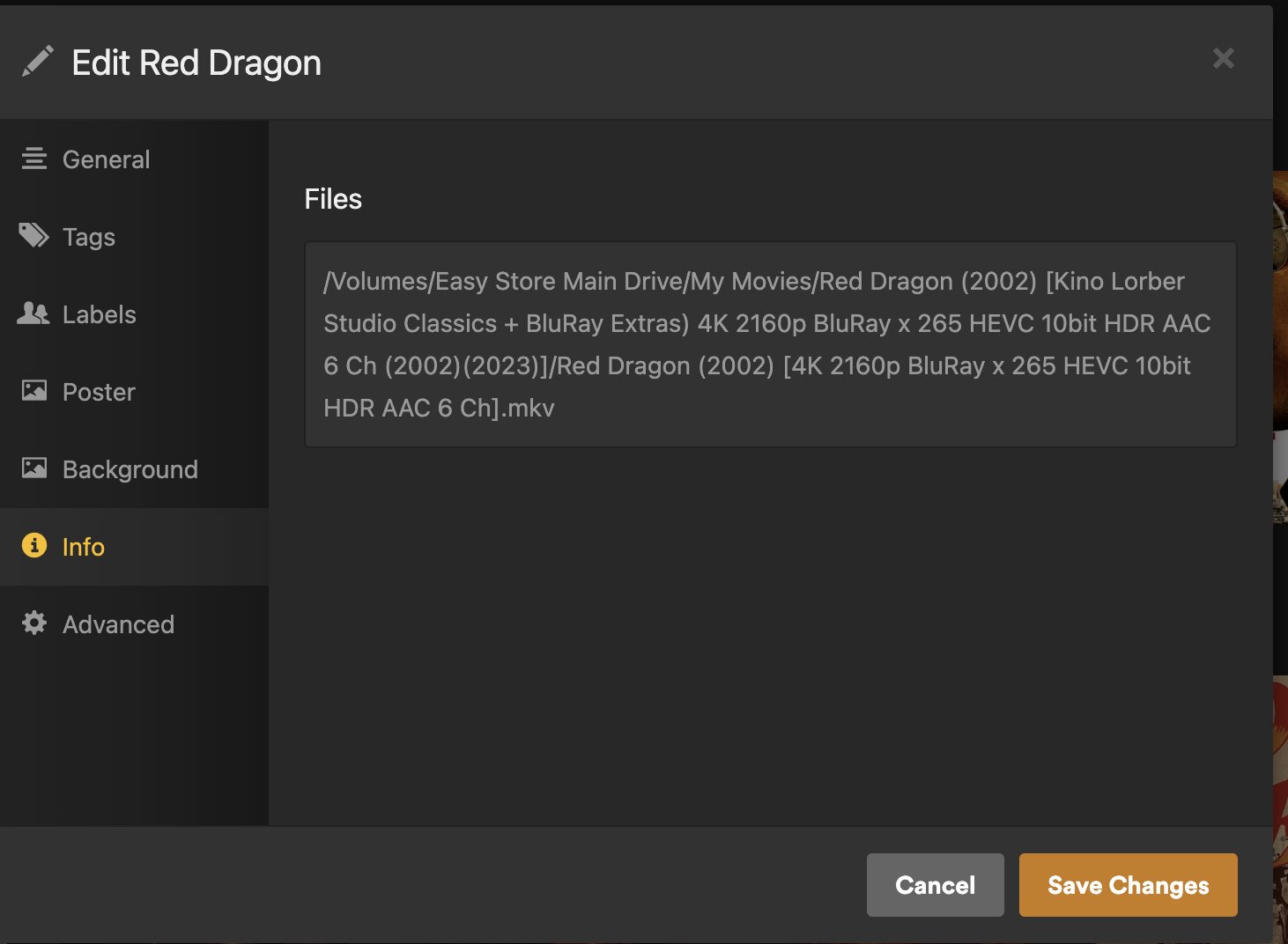Viewport: 1288px width, 944px height.
Task: Open the Poster section
Action: tap(98, 391)
